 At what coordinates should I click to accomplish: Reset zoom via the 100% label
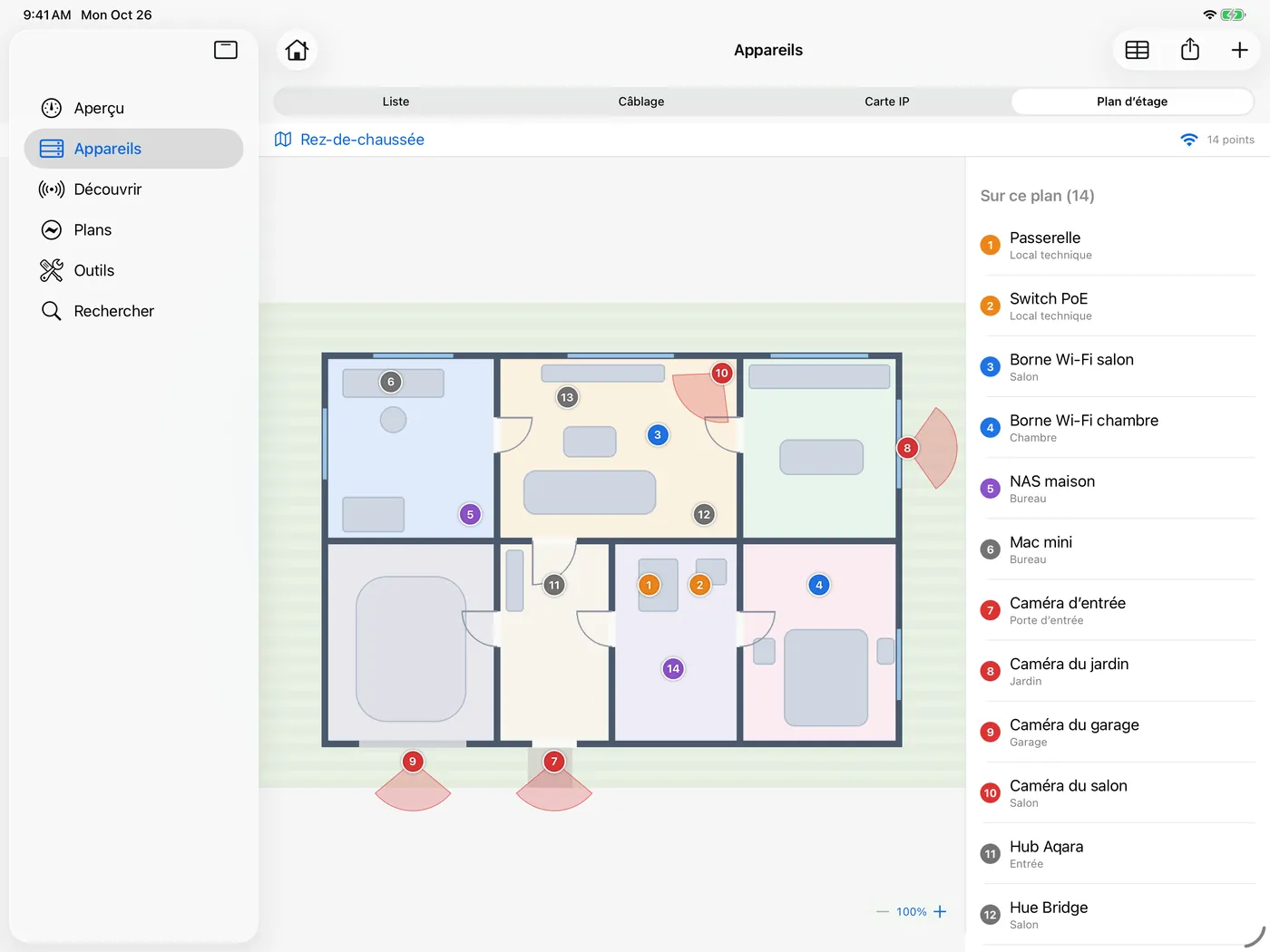(912, 912)
